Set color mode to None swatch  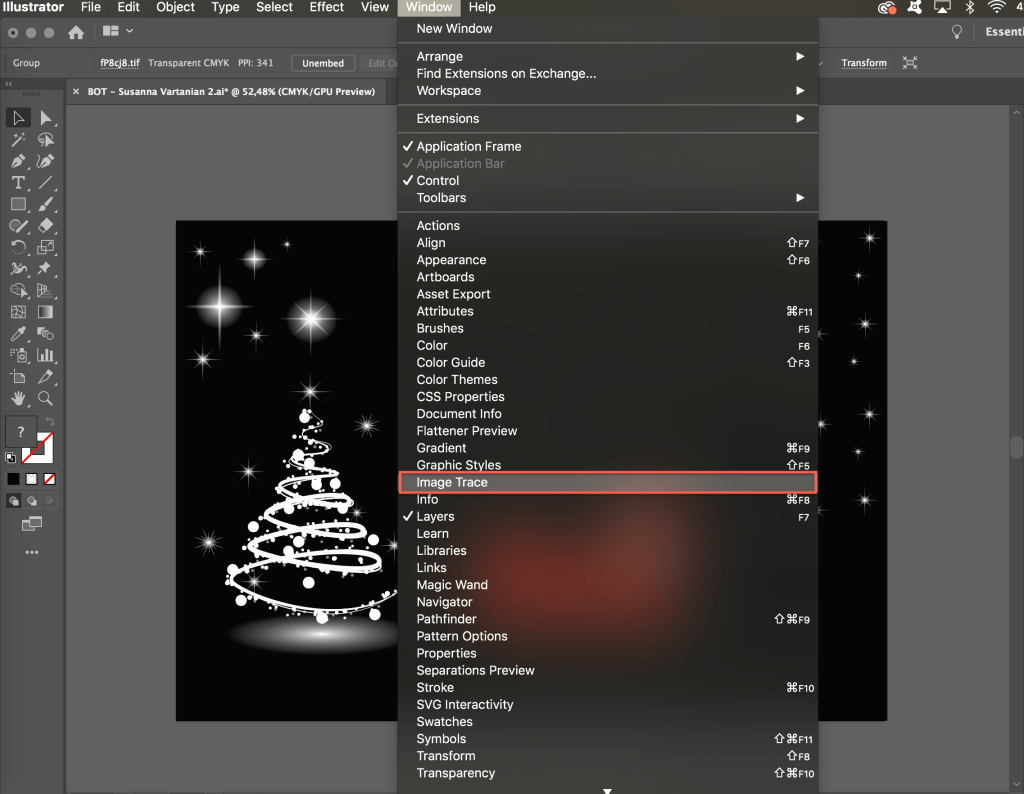[49, 479]
